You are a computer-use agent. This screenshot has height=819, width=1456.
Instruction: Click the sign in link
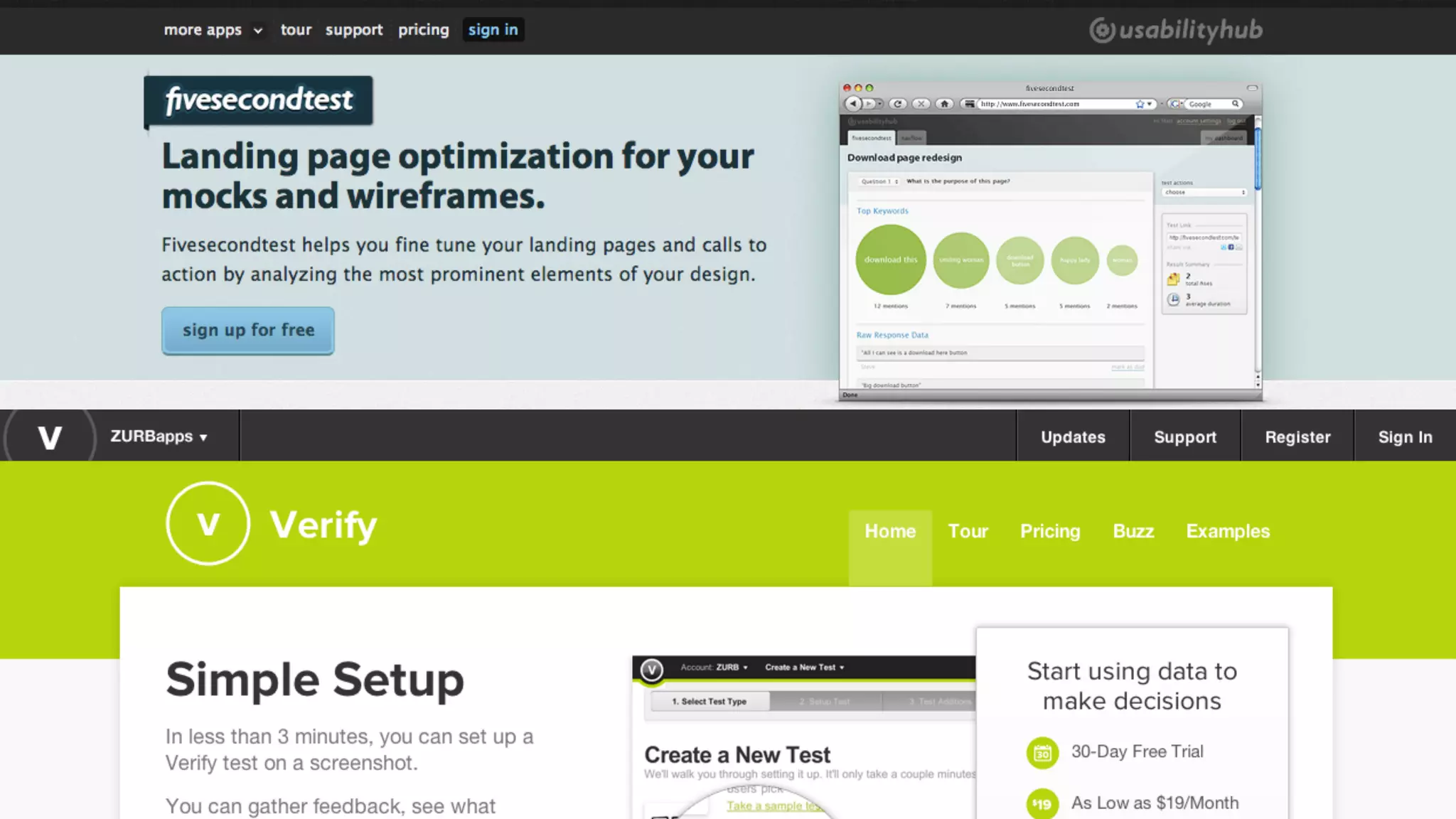tap(493, 30)
